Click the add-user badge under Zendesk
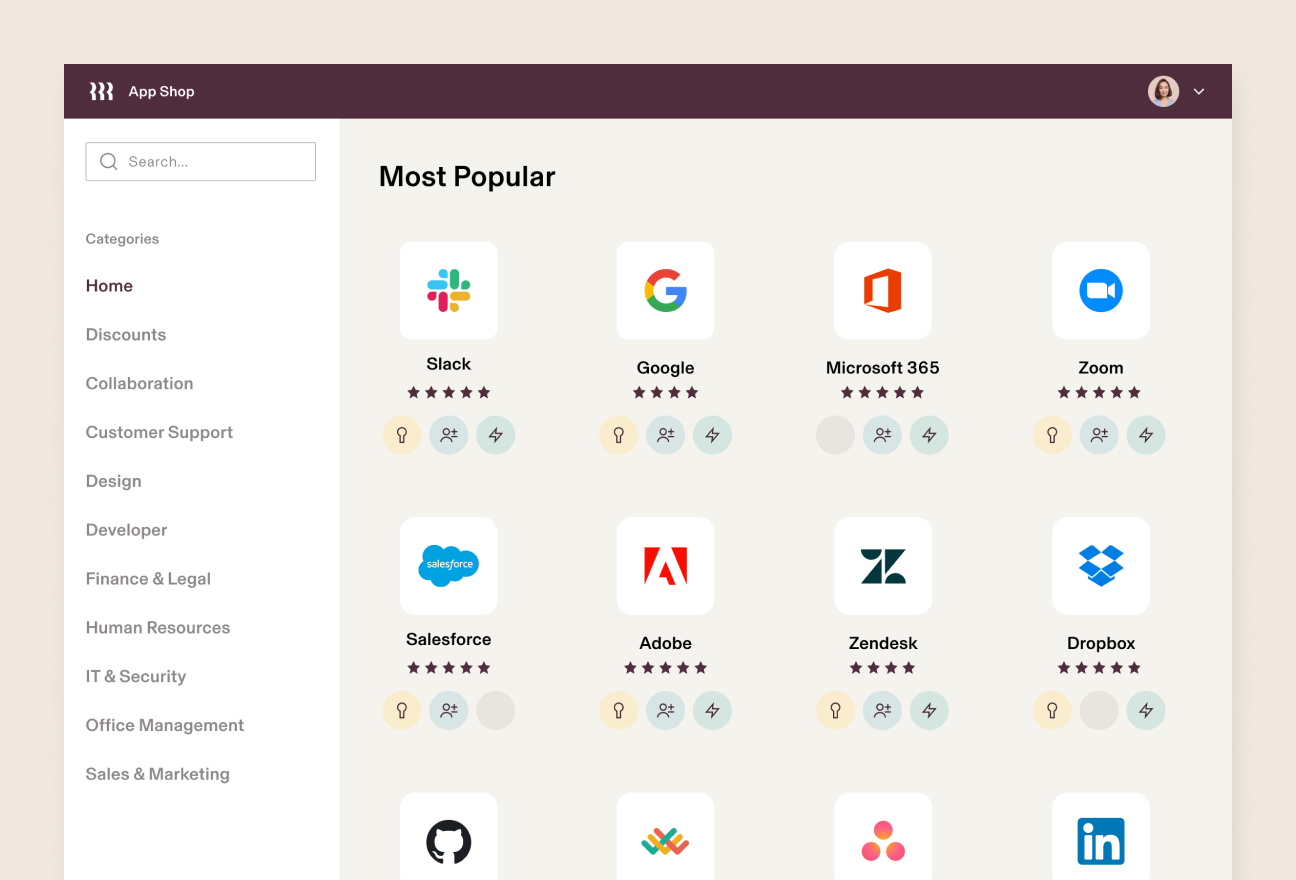The width and height of the screenshot is (1296, 880). coord(882,710)
